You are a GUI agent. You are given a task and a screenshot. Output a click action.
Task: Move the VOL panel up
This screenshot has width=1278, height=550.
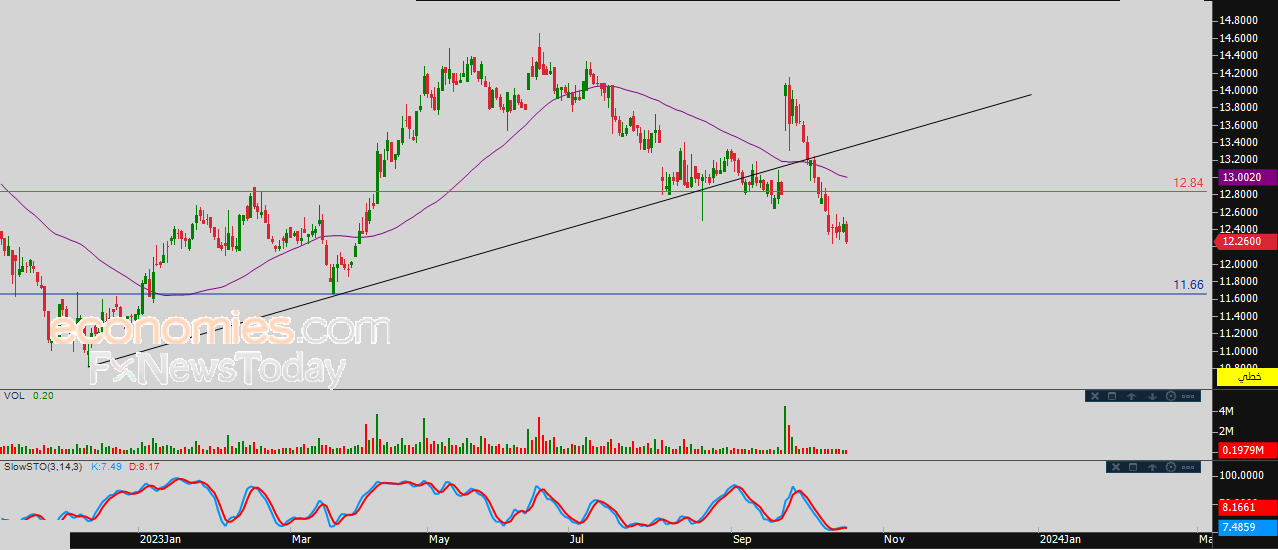1131,396
